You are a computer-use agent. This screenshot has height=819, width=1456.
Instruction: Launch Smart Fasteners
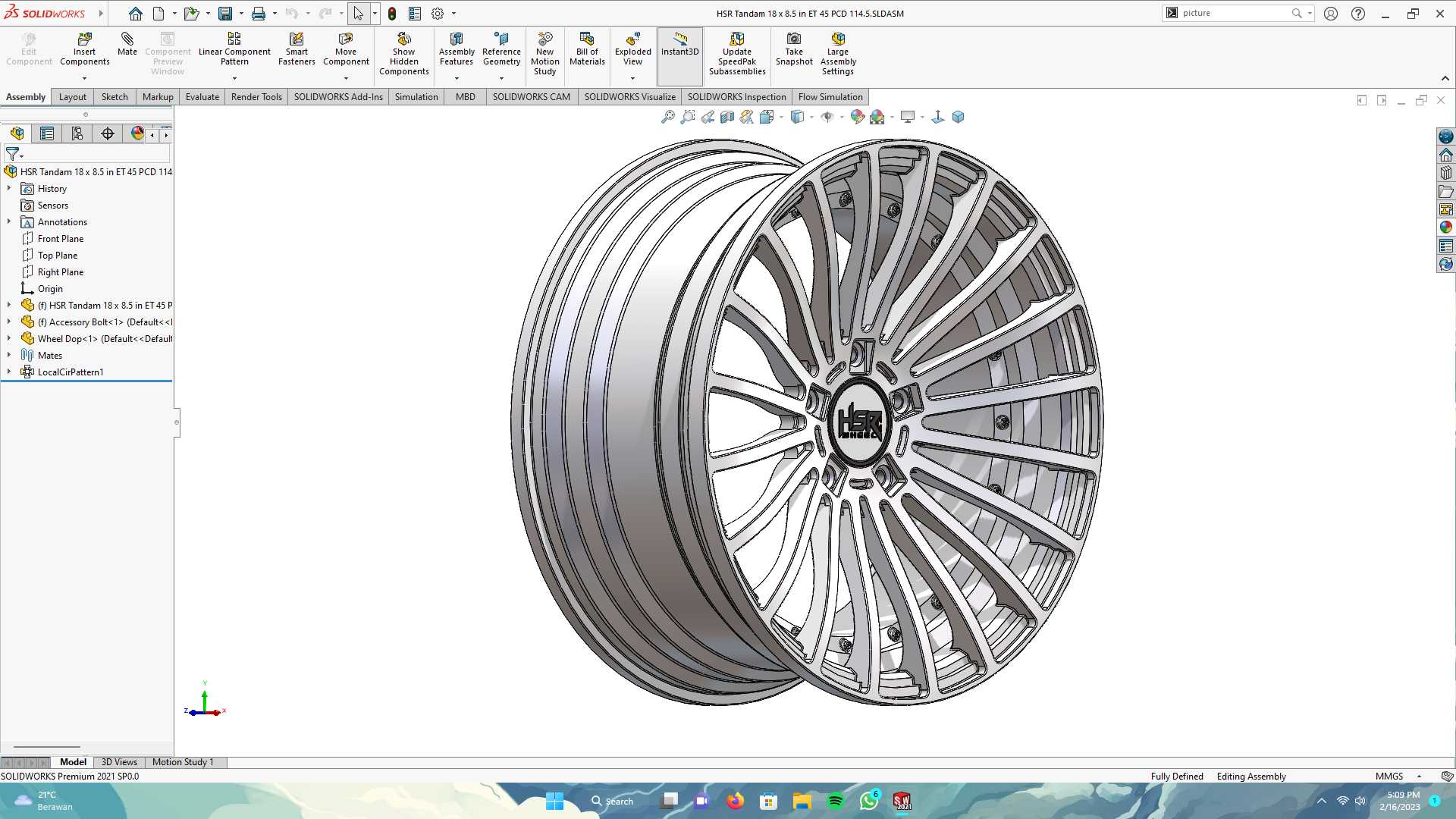297,49
